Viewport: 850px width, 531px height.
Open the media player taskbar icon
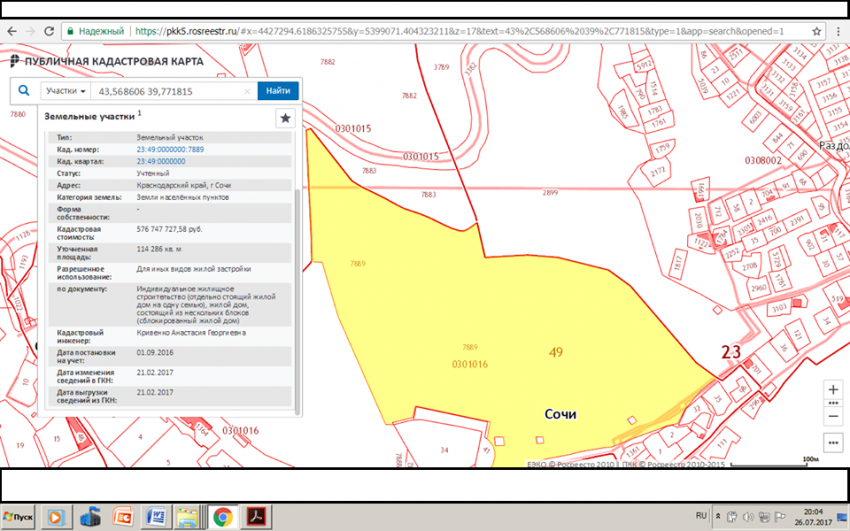(55, 517)
